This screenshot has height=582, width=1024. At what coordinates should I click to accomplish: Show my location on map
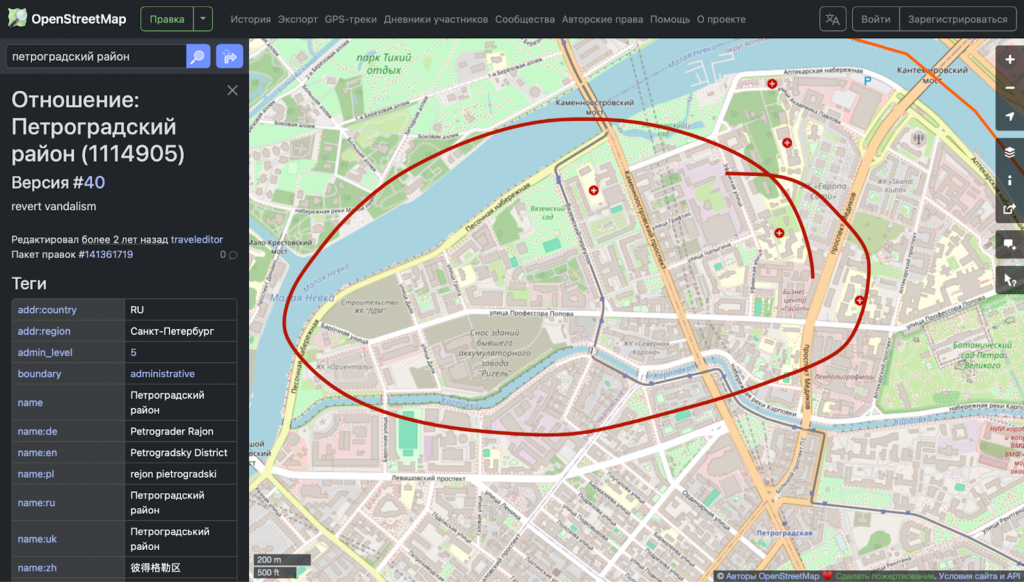tap(1010, 117)
